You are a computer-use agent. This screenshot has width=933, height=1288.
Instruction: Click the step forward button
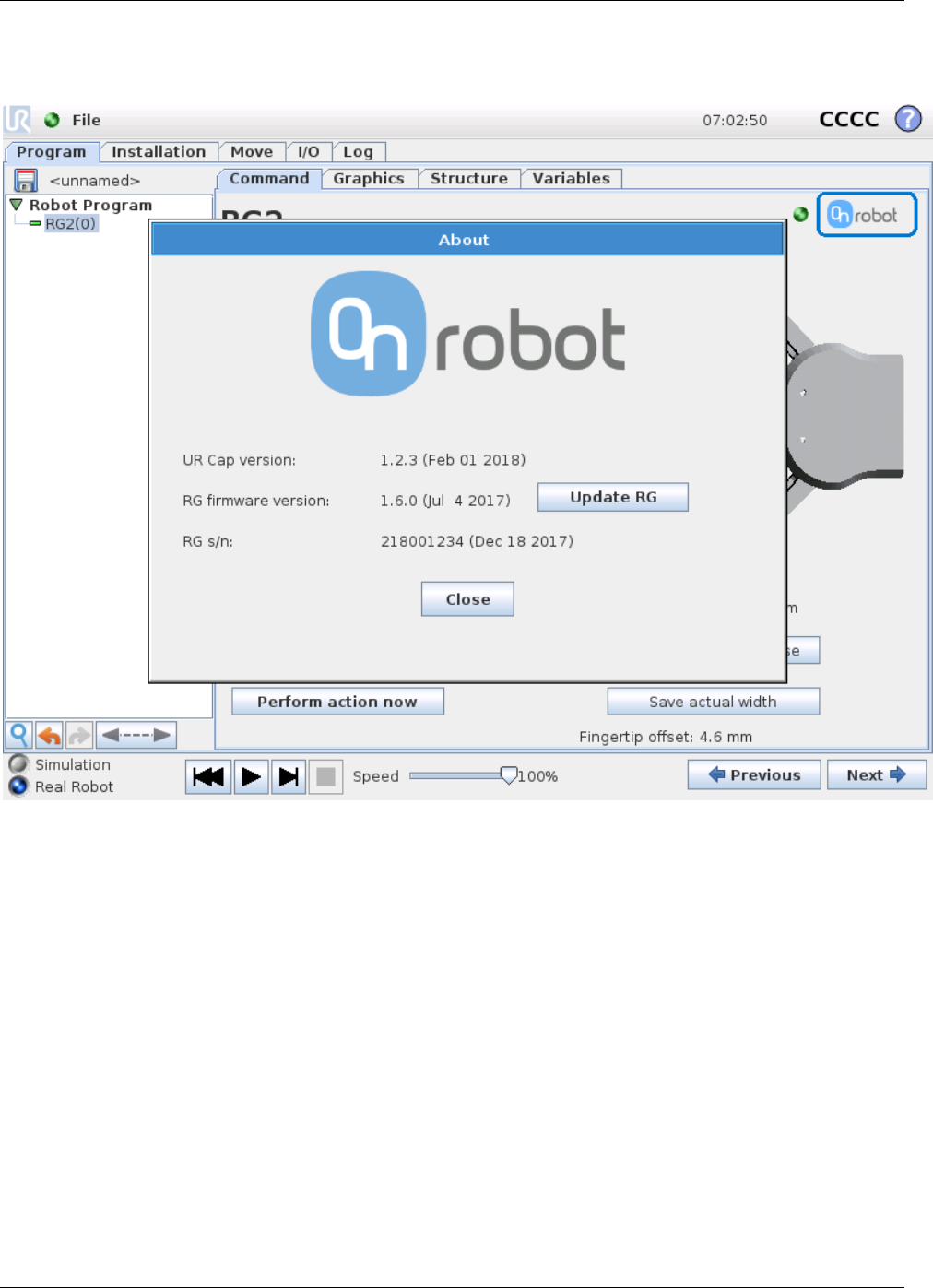coord(289,776)
